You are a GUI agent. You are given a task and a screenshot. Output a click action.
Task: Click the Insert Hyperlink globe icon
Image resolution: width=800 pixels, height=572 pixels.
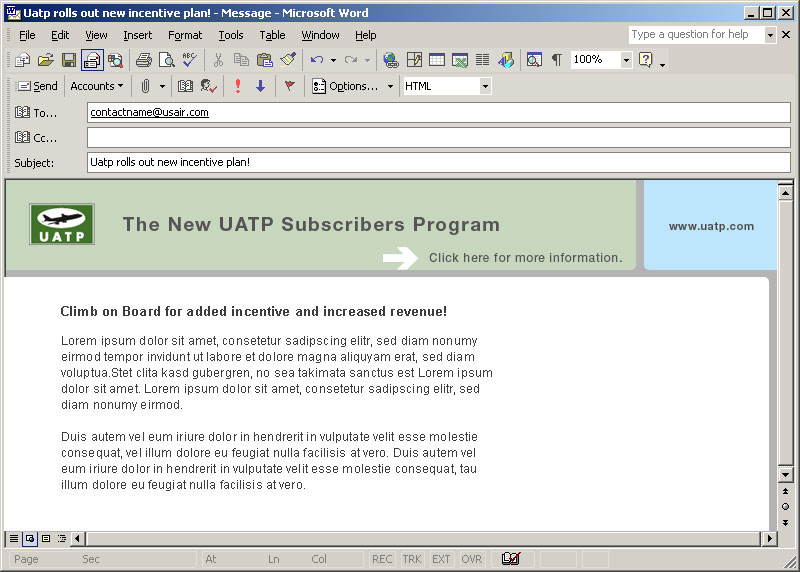[390, 60]
